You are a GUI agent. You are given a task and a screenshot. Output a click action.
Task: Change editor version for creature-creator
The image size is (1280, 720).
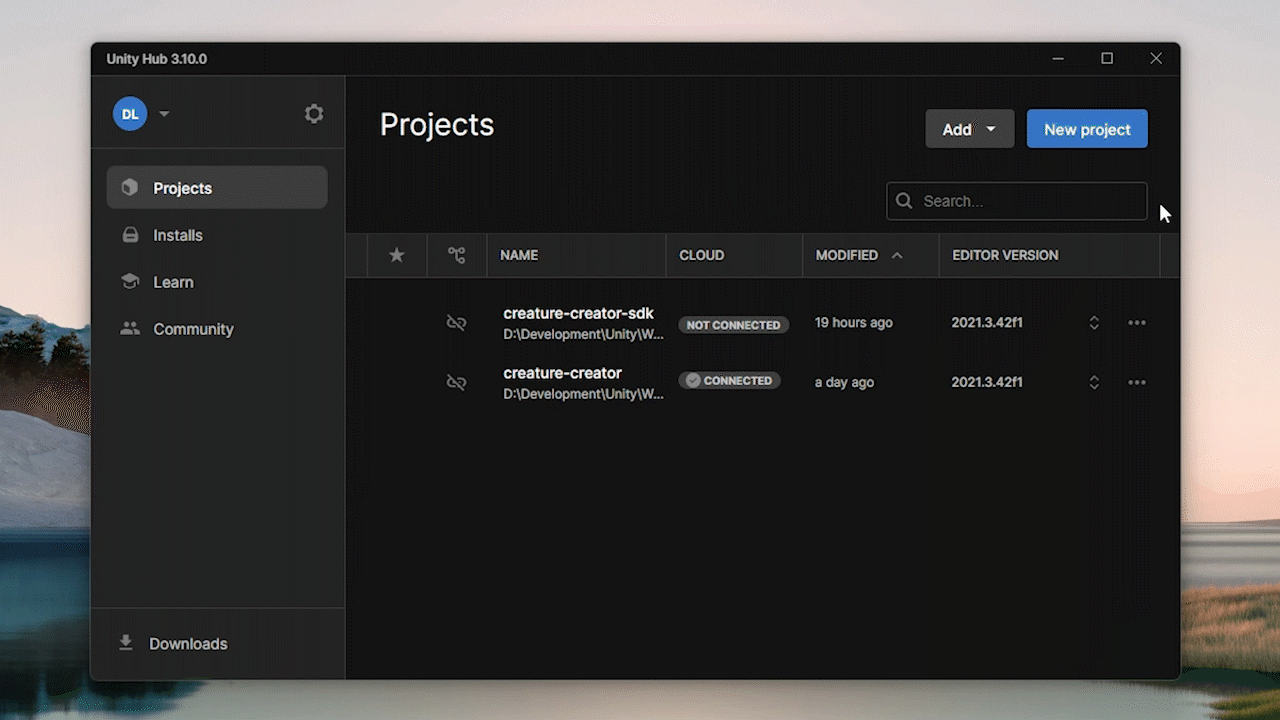pos(1094,382)
